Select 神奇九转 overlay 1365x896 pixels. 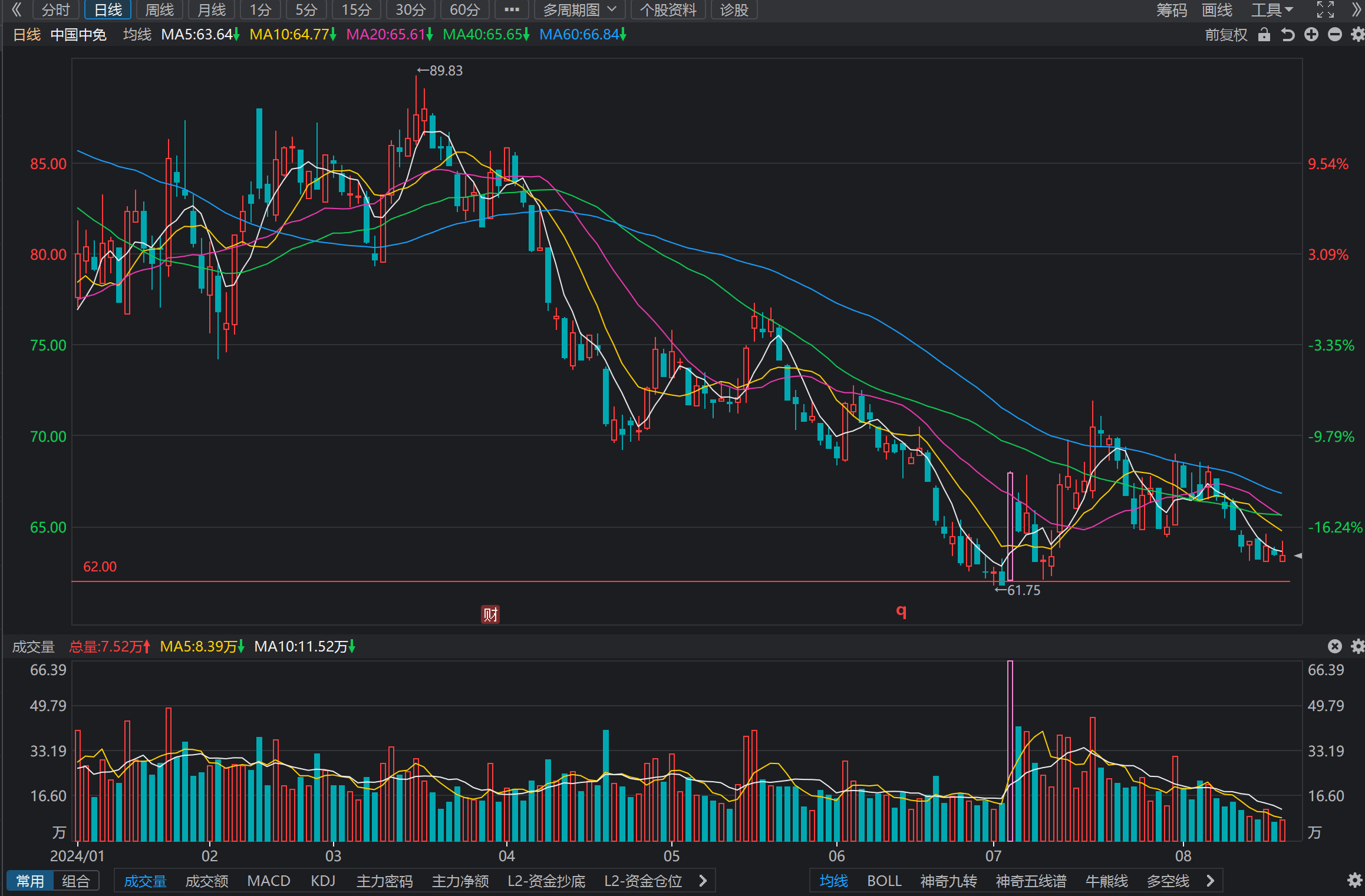point(948,881)
